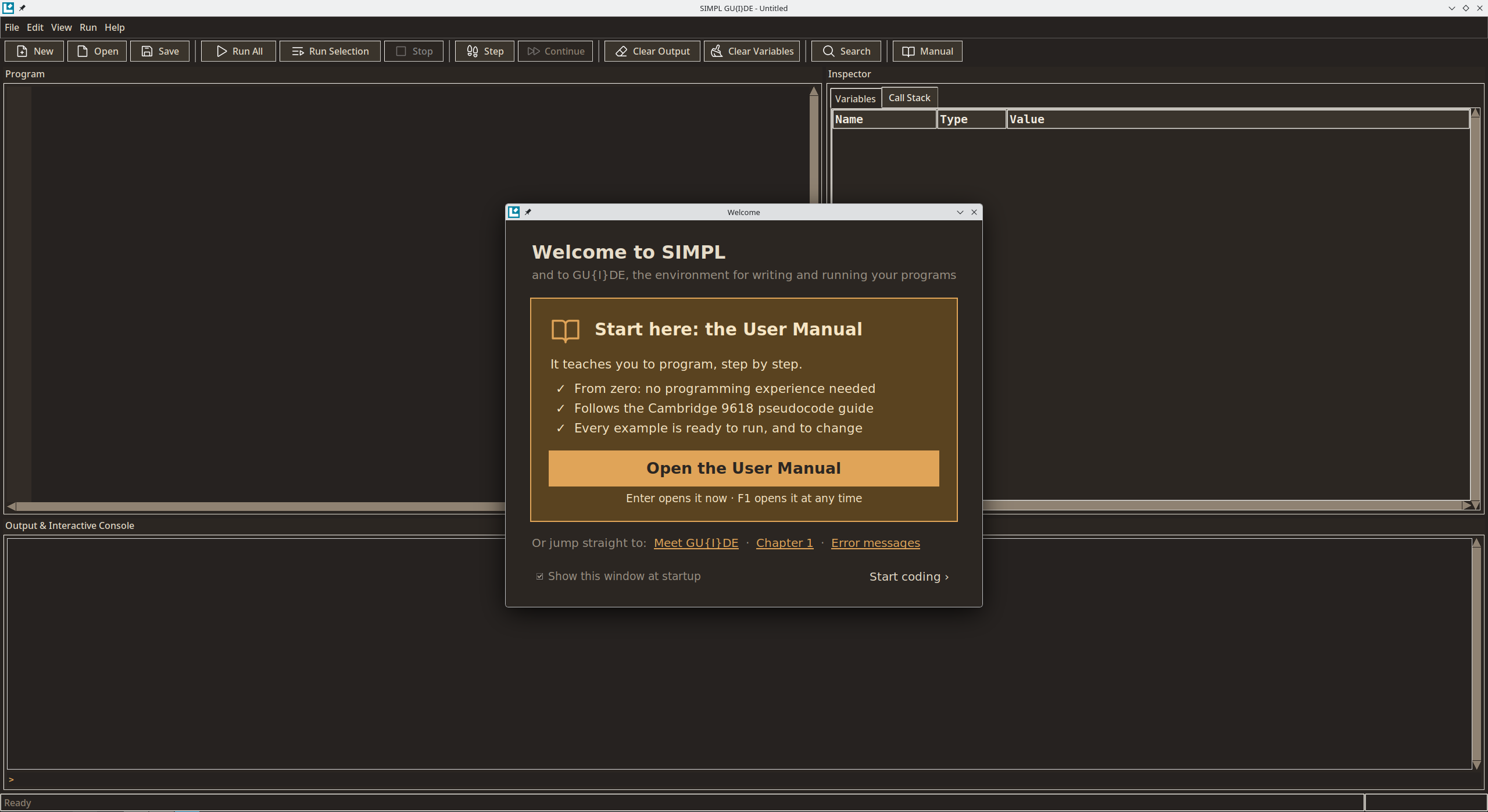The height and width of the screenshot is (812, 1488).
Task: Click the main window minimize chevron
Action: (1452, 8)
